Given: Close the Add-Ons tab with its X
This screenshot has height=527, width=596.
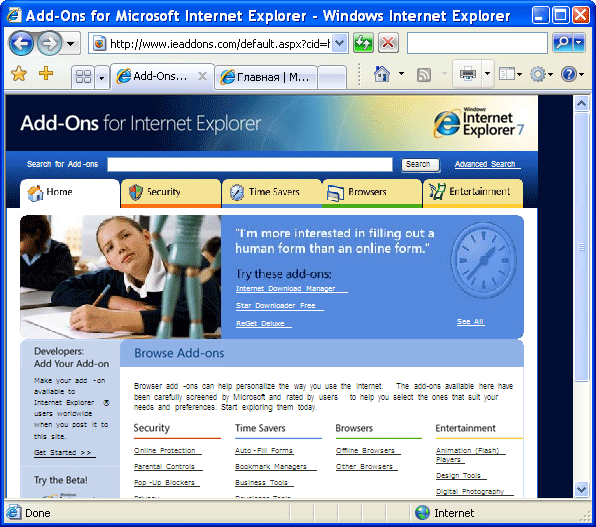Looking at the screenshot, I should (203, 76).
